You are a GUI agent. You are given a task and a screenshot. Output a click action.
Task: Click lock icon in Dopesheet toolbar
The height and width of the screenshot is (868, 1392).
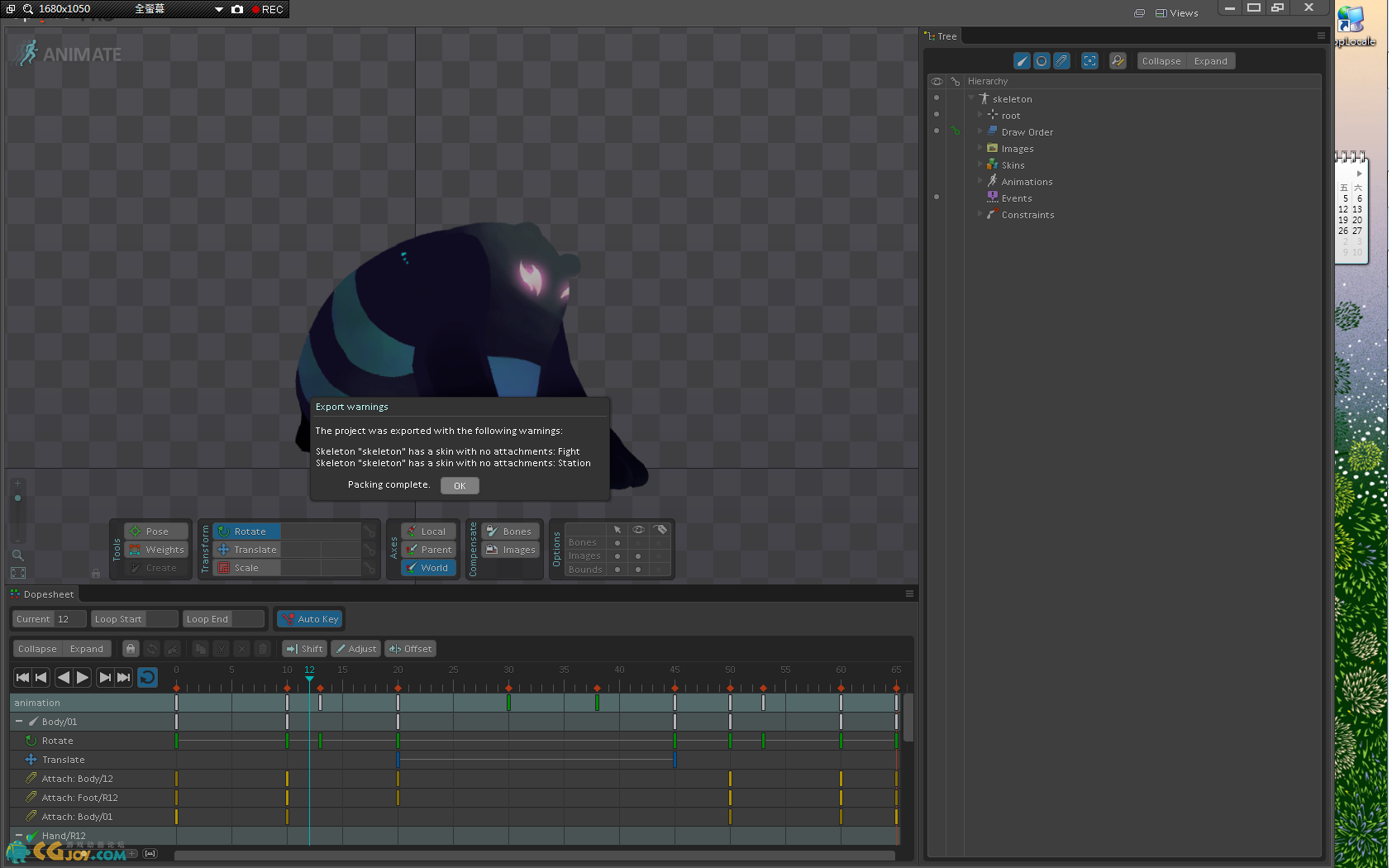131,649
